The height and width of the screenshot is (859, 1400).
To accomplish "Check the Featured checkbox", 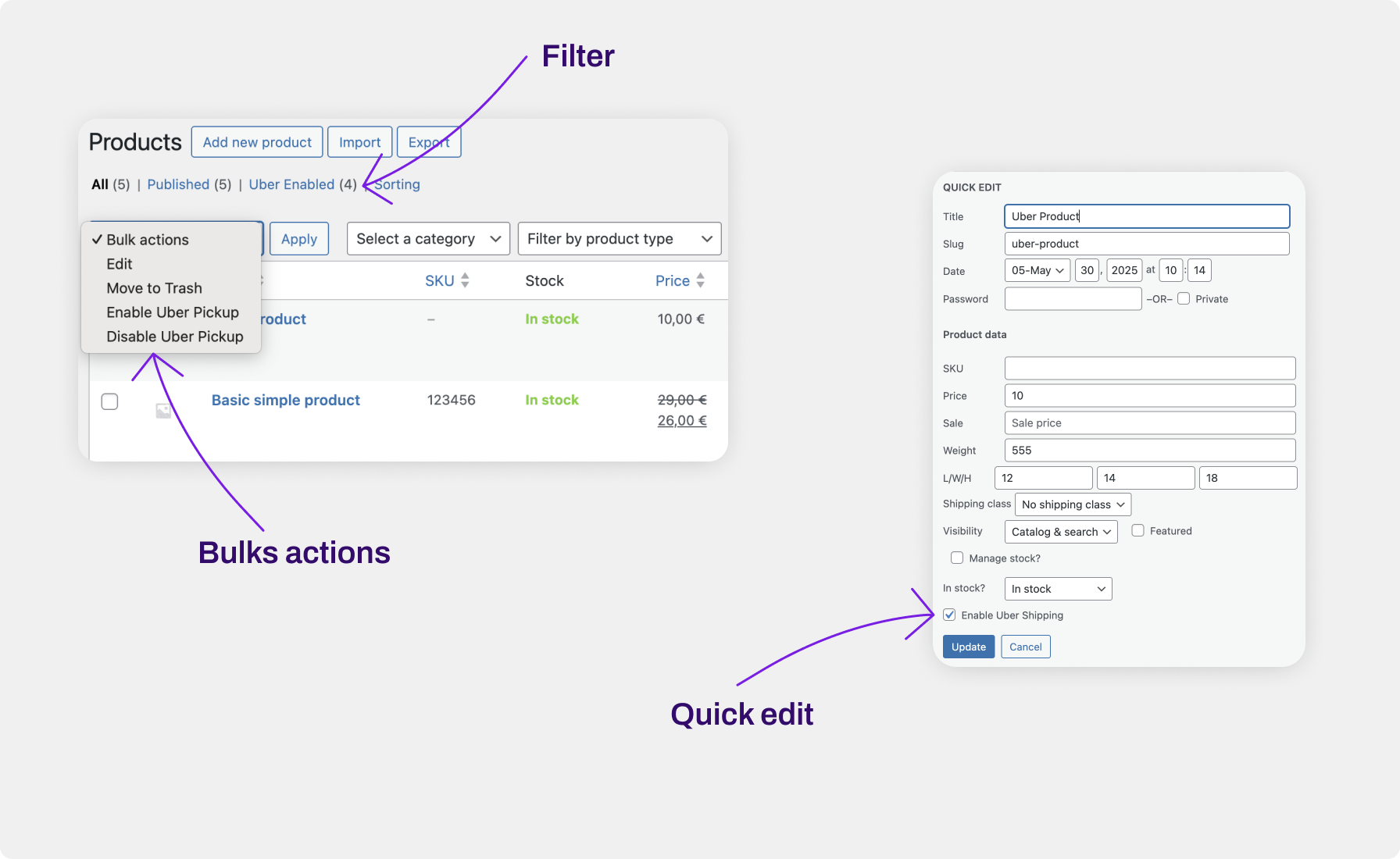I will pyautogui.click(x=1137, y=531).
